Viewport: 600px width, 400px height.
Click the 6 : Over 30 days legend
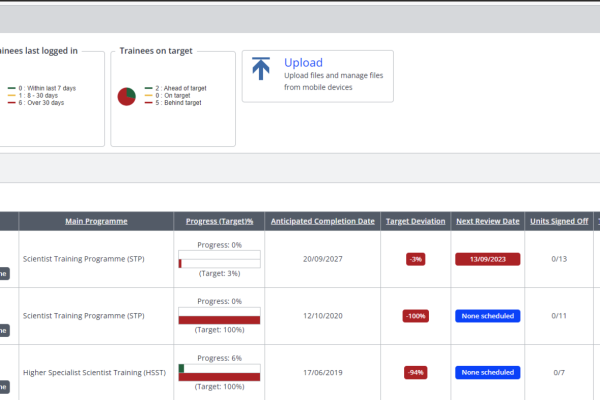point(36,103)
